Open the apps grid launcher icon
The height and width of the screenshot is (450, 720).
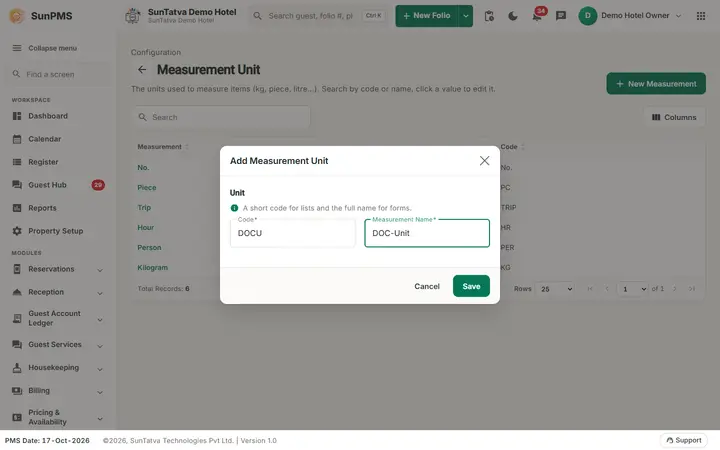pos(701,16)
